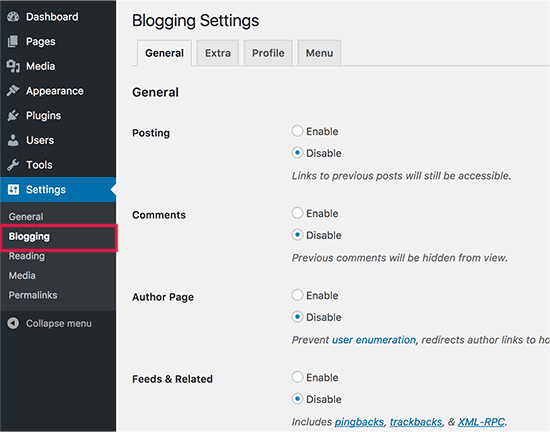This screenshot has width=550, height=432.
Task: Open Pages via its stacked-pages icon
Action: [x=13, y=41]
